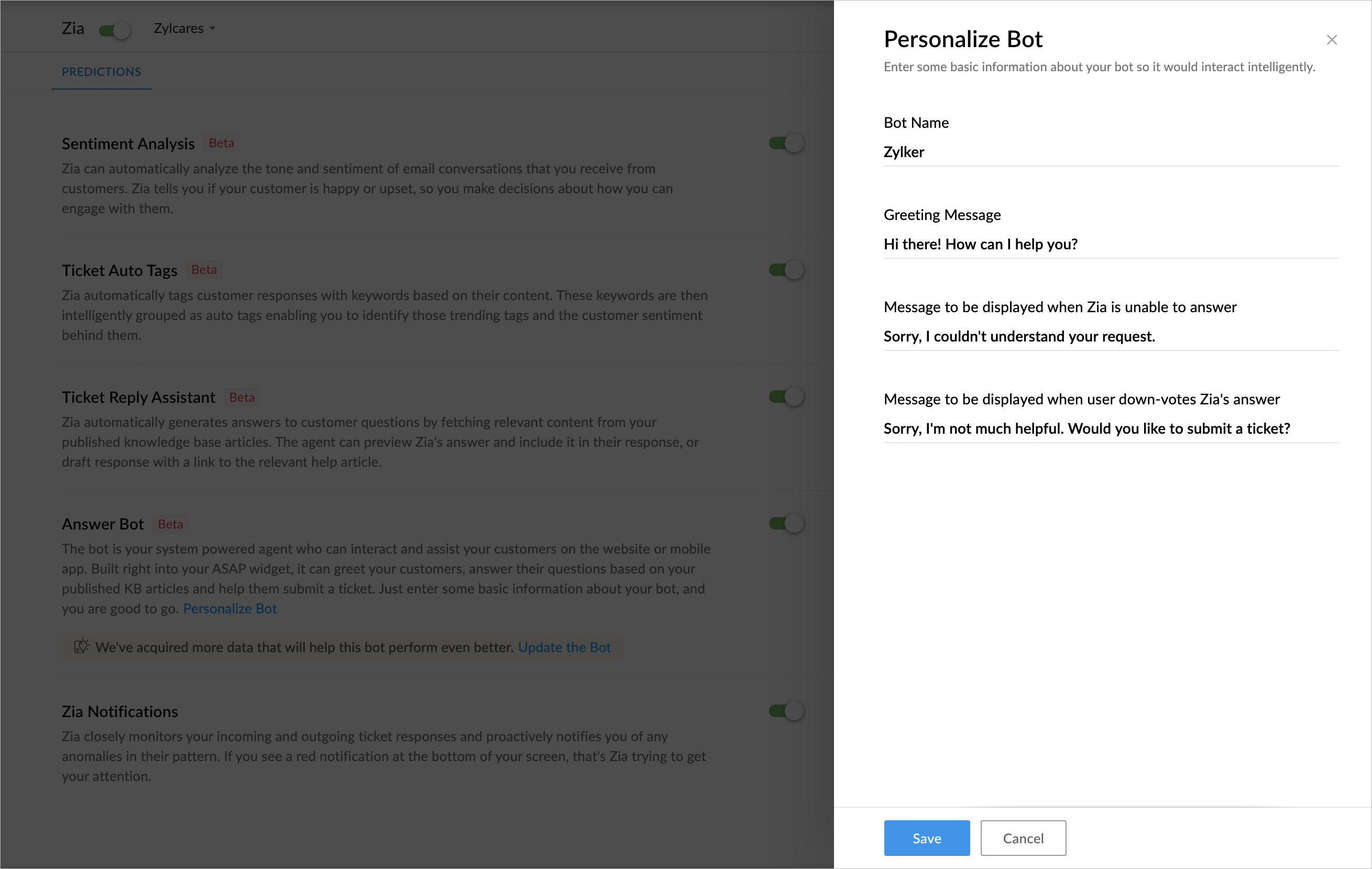This screenshot has height=869, width=1372.
Task: Switch off Ticket Reply Assistant
Action: pyautogui.click(x=786, y=397)
